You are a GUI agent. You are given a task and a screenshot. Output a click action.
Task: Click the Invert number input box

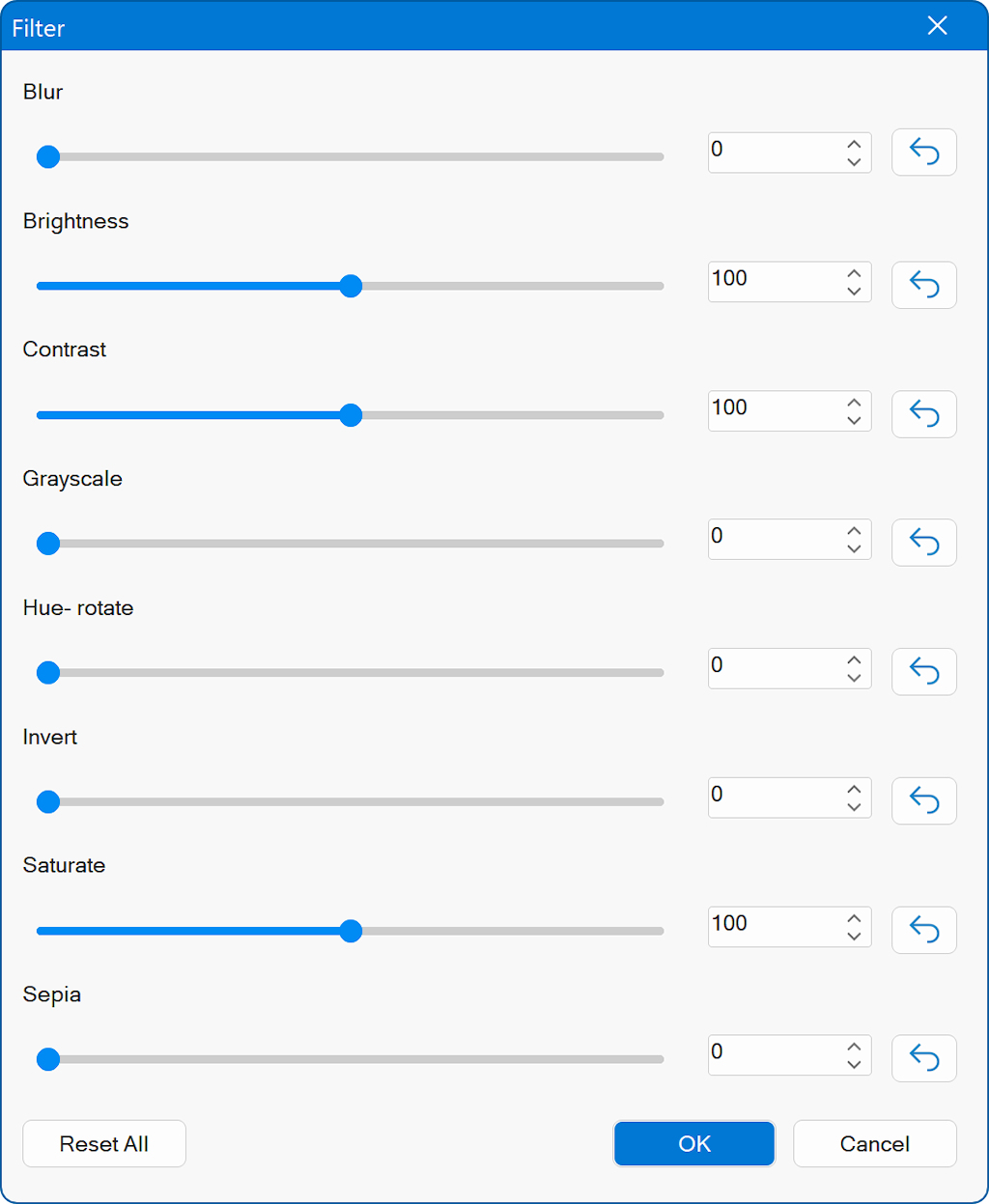pyautogui.click(x=773, y=796)
